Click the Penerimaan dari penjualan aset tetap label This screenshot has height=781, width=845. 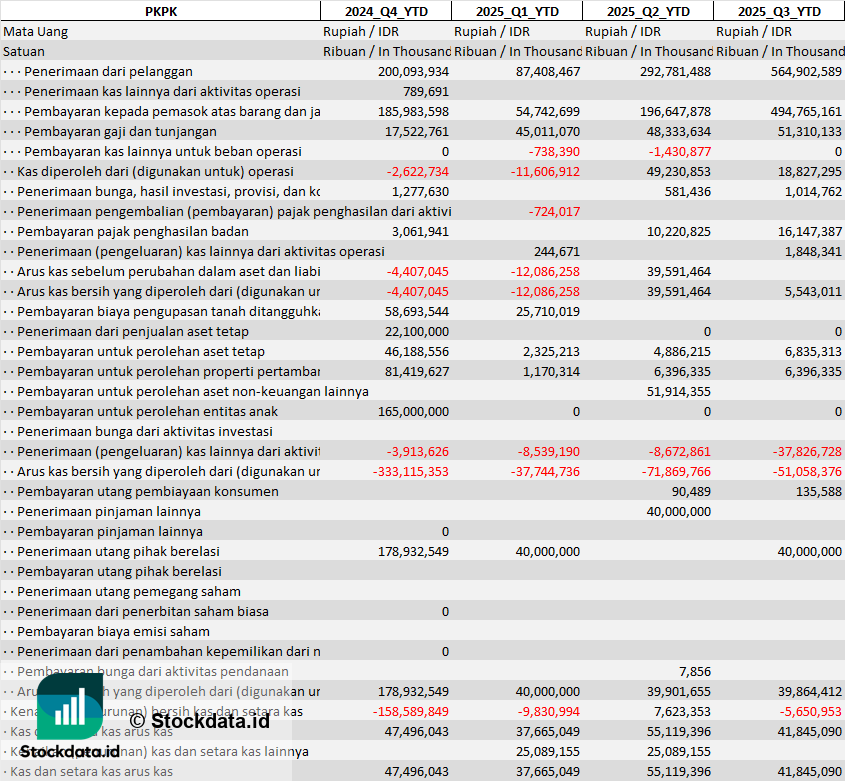133,331
